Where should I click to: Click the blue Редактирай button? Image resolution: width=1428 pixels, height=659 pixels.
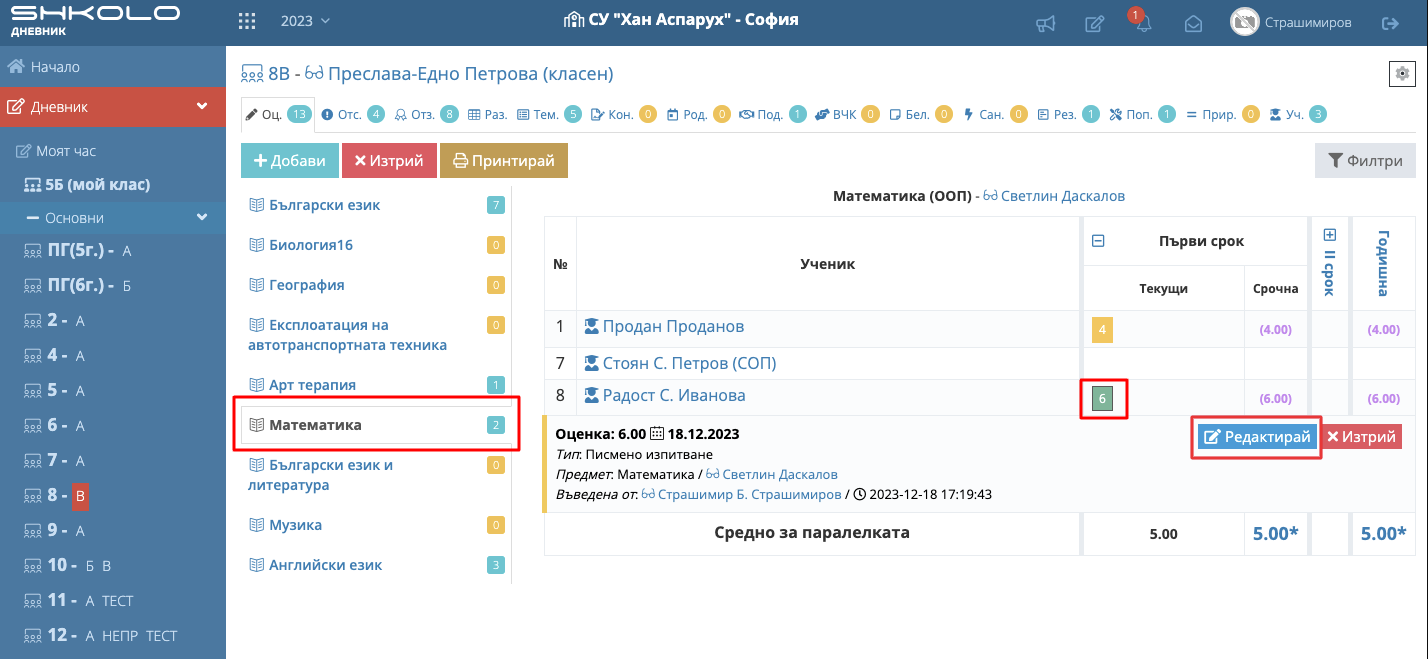click(1256, 437)
